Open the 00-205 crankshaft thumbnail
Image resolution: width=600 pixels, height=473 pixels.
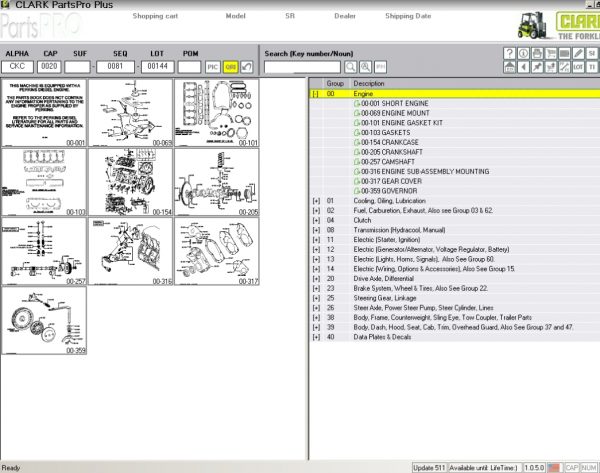tap(217, 182)
